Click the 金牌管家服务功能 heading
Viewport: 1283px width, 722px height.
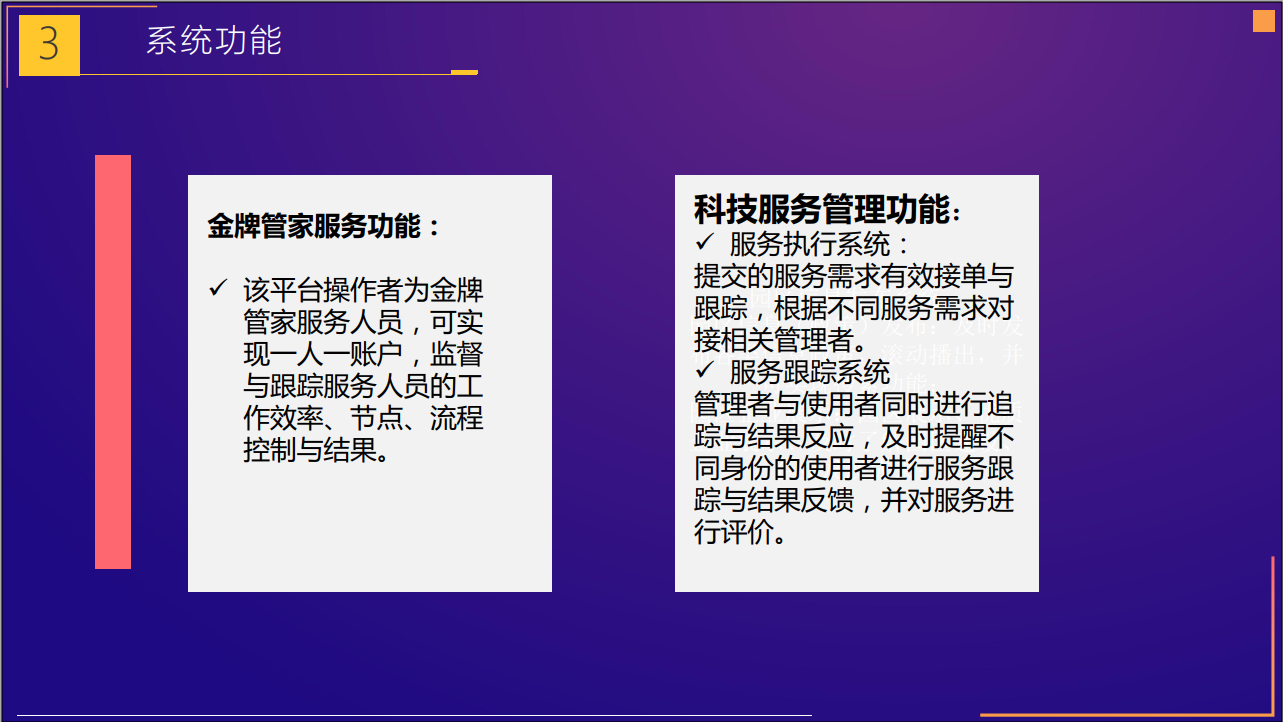tap(323, 226)
